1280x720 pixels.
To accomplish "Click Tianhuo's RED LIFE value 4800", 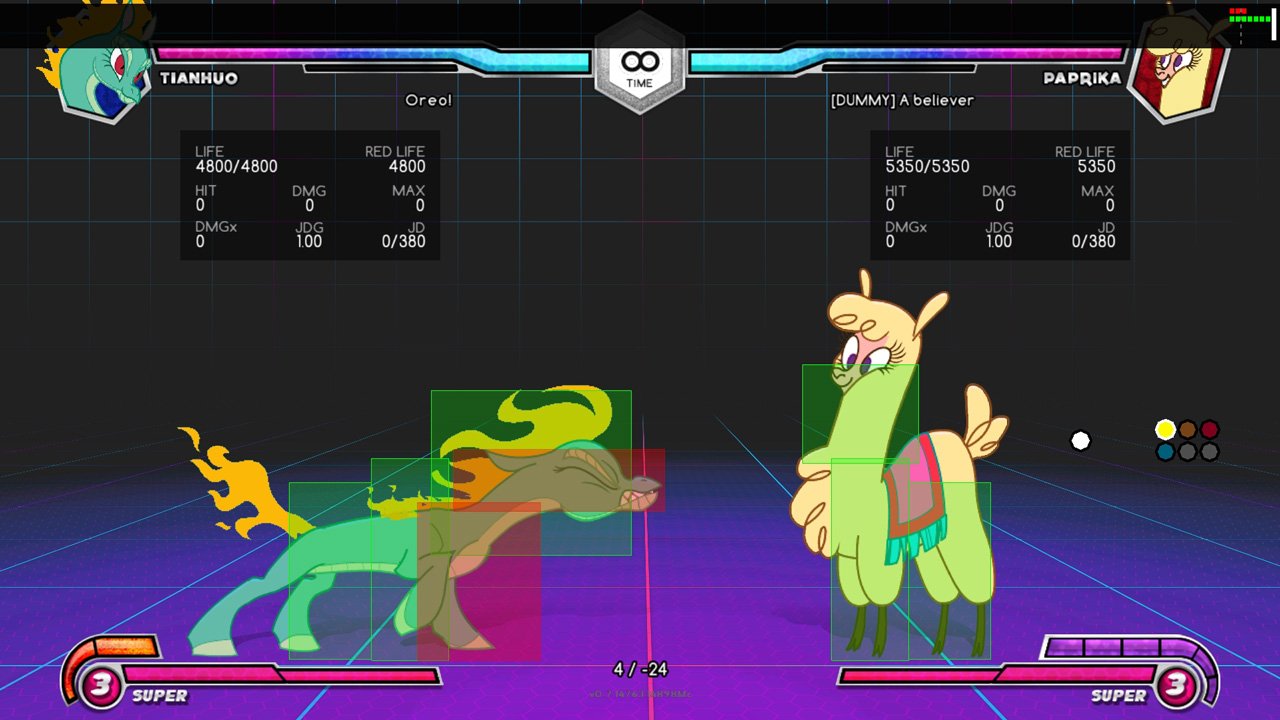I will [x=407, y=167].
